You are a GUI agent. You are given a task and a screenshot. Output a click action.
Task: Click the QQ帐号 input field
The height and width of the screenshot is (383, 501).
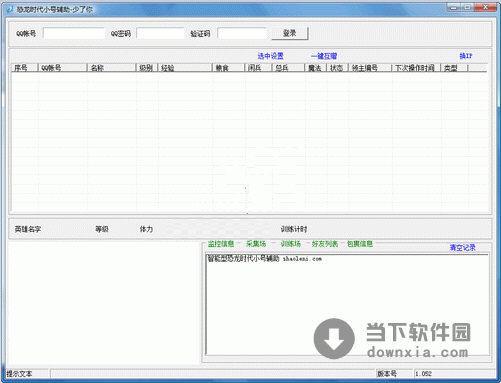(x=74, y=33)
